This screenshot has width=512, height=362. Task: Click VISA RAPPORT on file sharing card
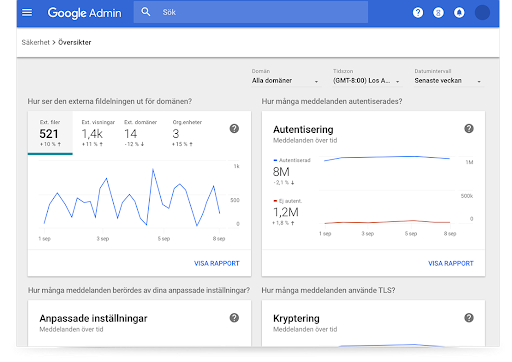point(217,263)
